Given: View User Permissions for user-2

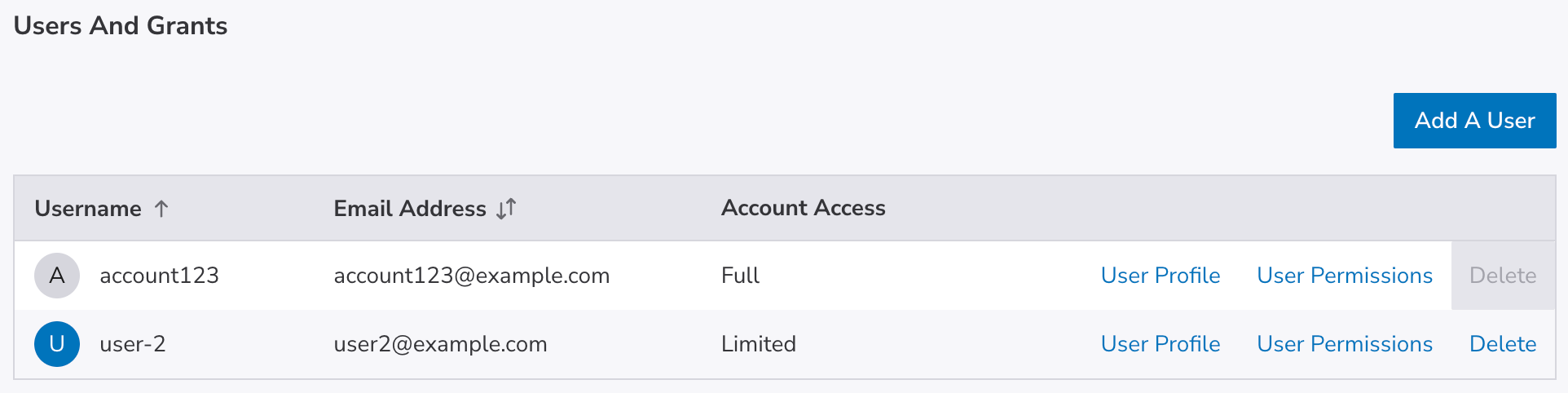Looking at the screenshot, I should (1345, 344).
